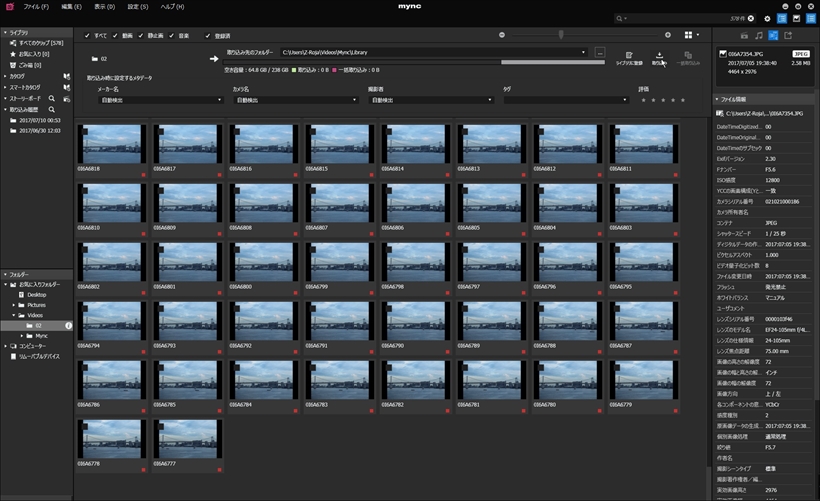This screenshot has height=501, width=820.
Task: Open the 表示 (O) menu
Action: coord(105,7)
